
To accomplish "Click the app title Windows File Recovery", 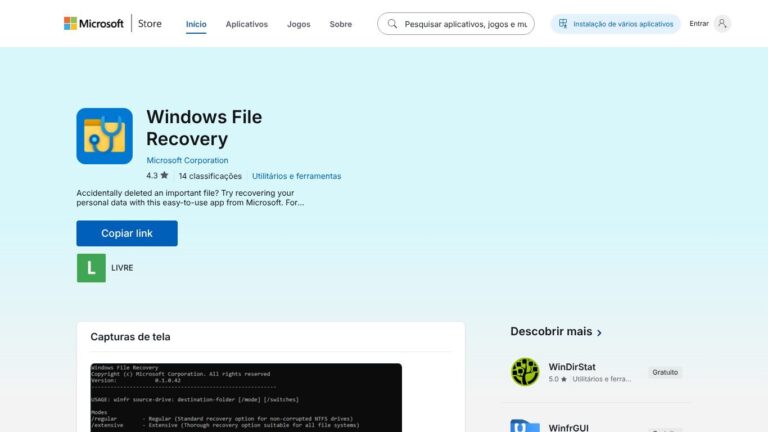I will (204, 128).
